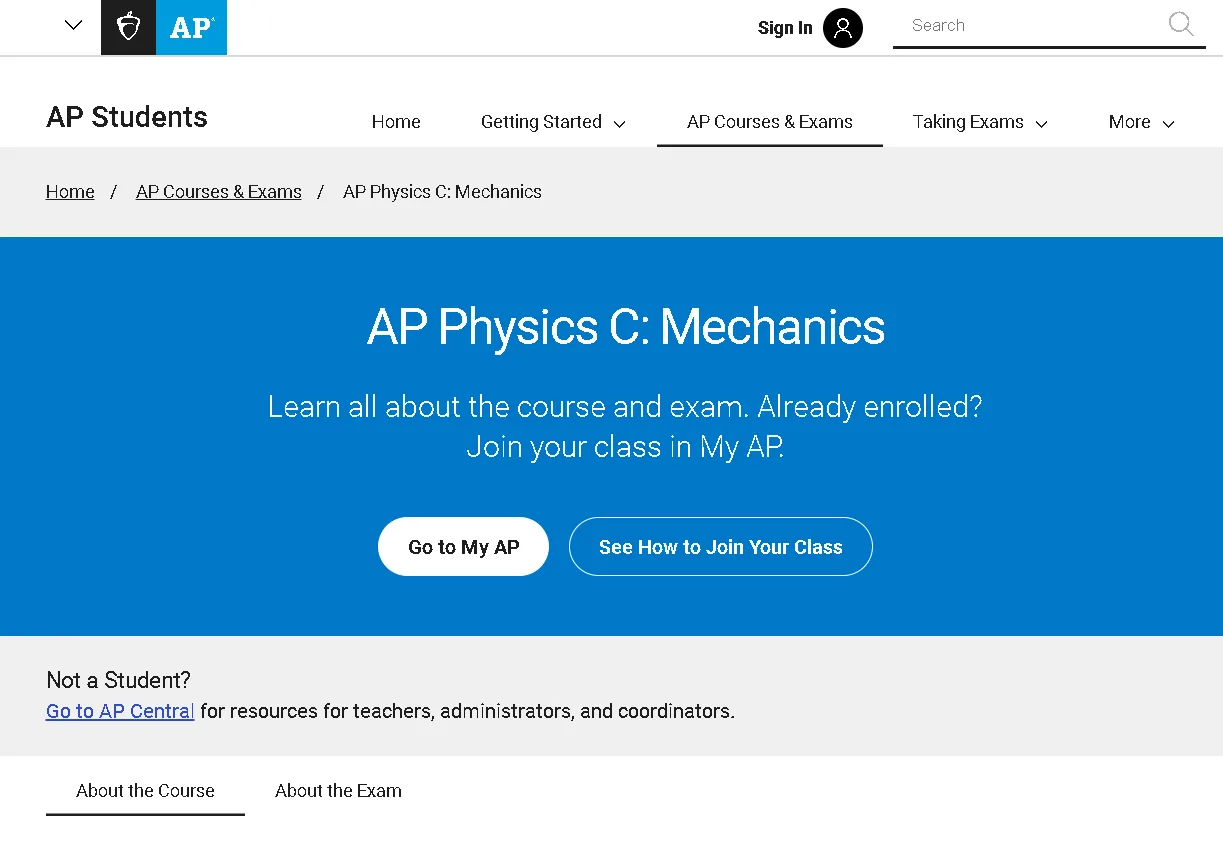Click See How to Join Your Class
Image resolution: width=1223 pixels, height=861 pixels.
[720, 546]
